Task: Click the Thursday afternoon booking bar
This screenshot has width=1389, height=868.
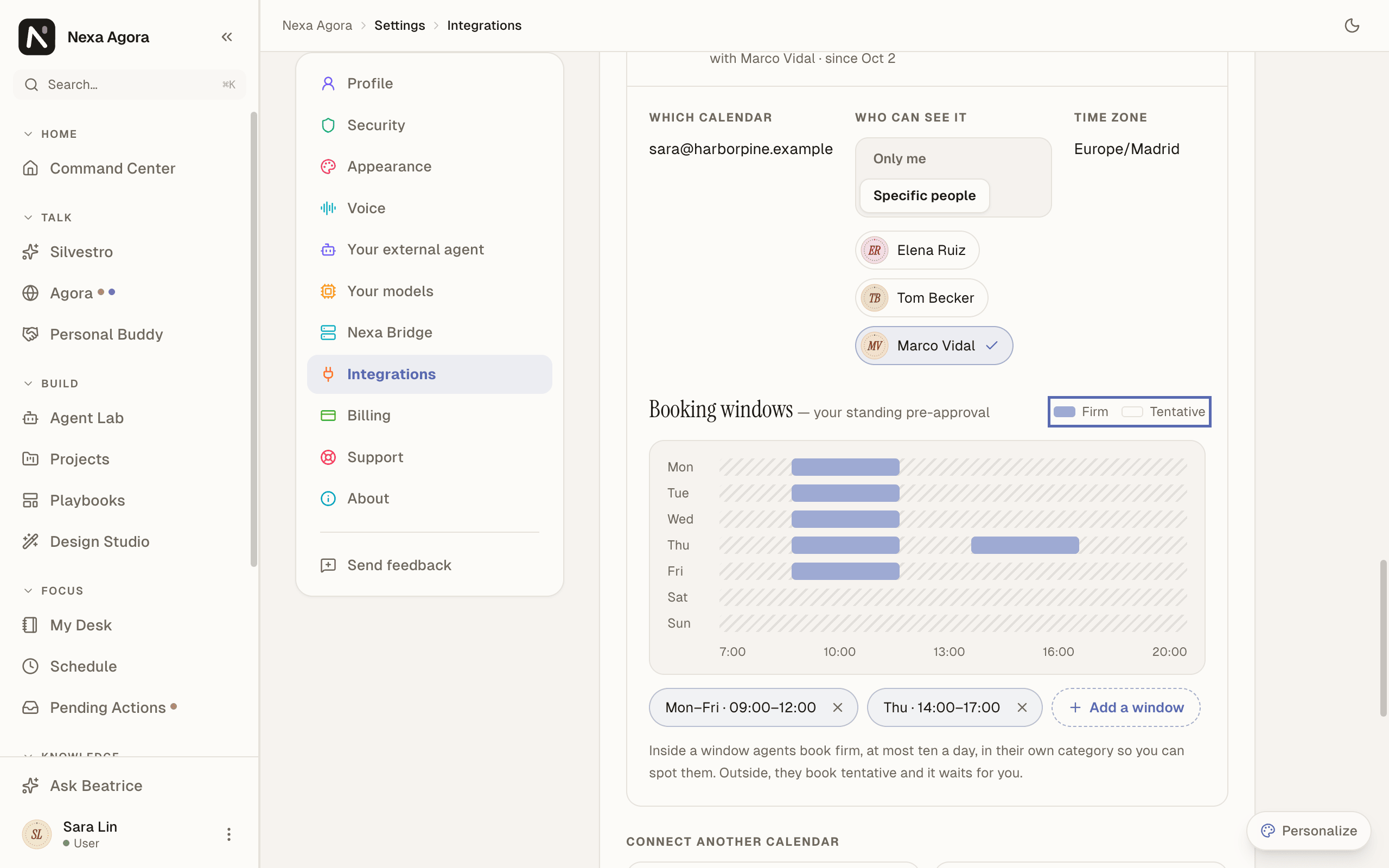Action: coord(1024,545)
